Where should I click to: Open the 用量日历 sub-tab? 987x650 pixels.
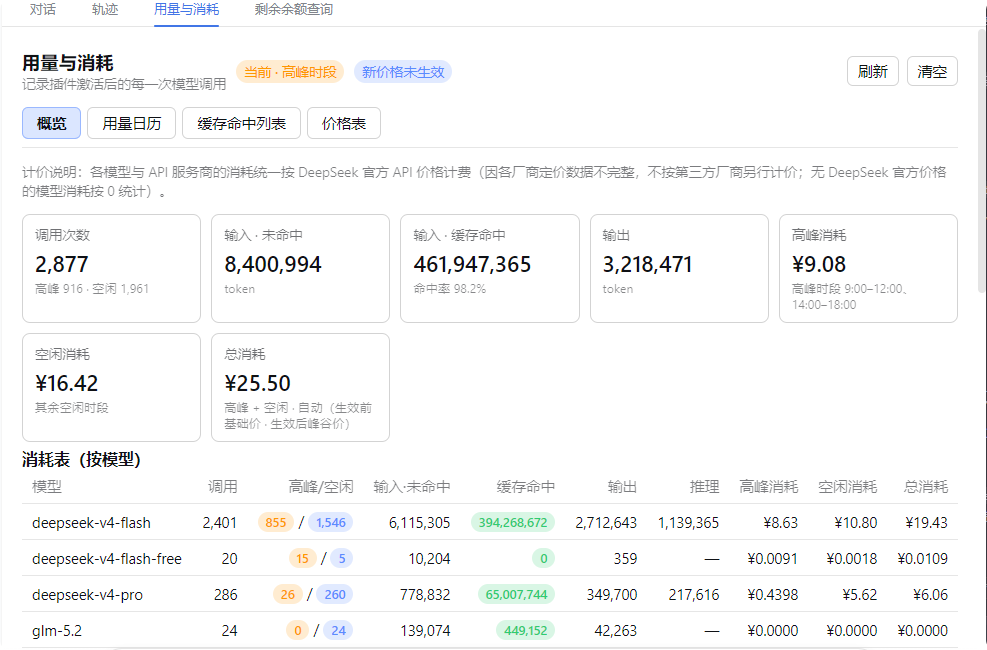[x=132, y=123]
